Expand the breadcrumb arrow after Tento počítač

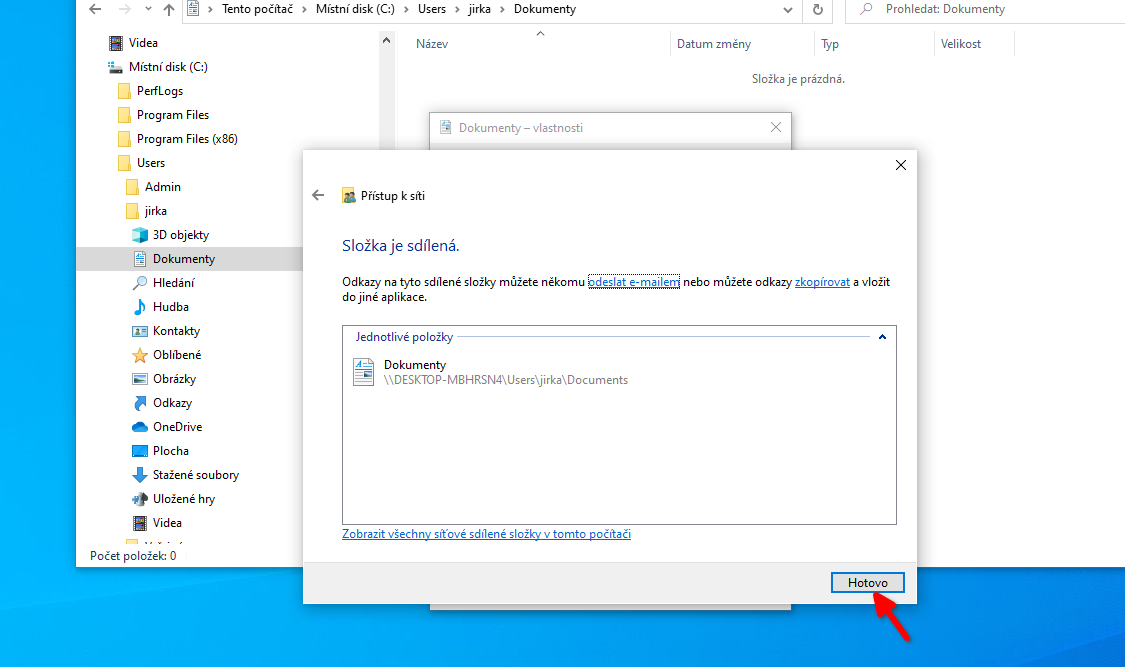[x=302, y=9]
